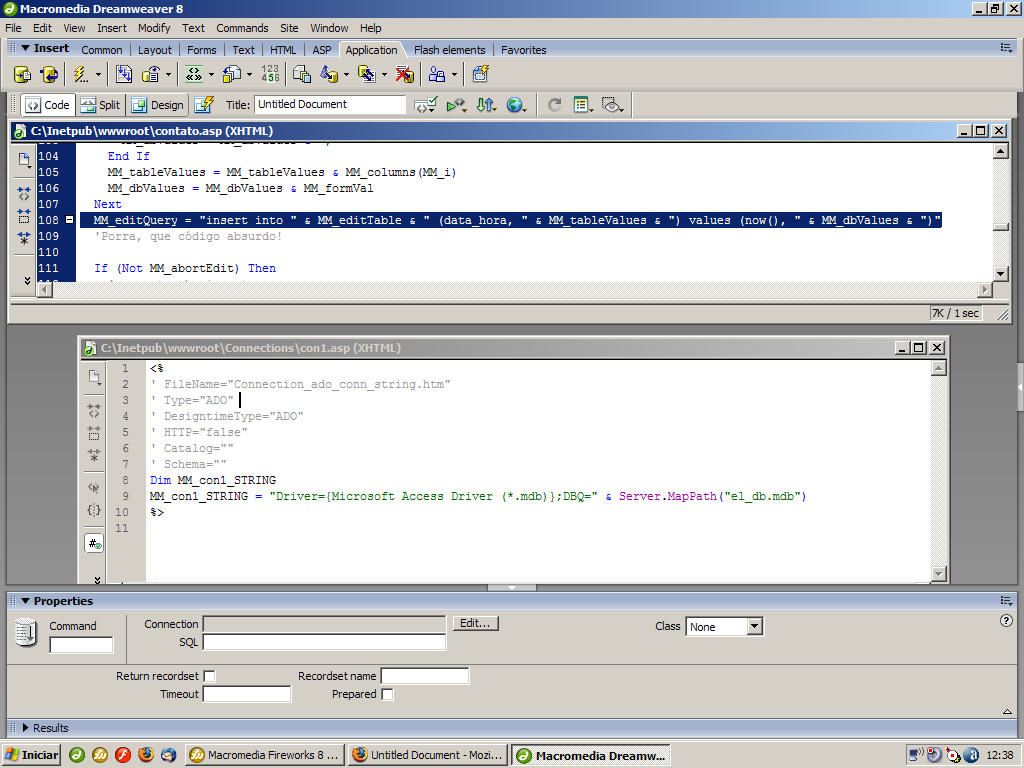Collapse the Insert panel triangle
The image size is (1024, 768).
pyautogui.click(x=25, y=48)
